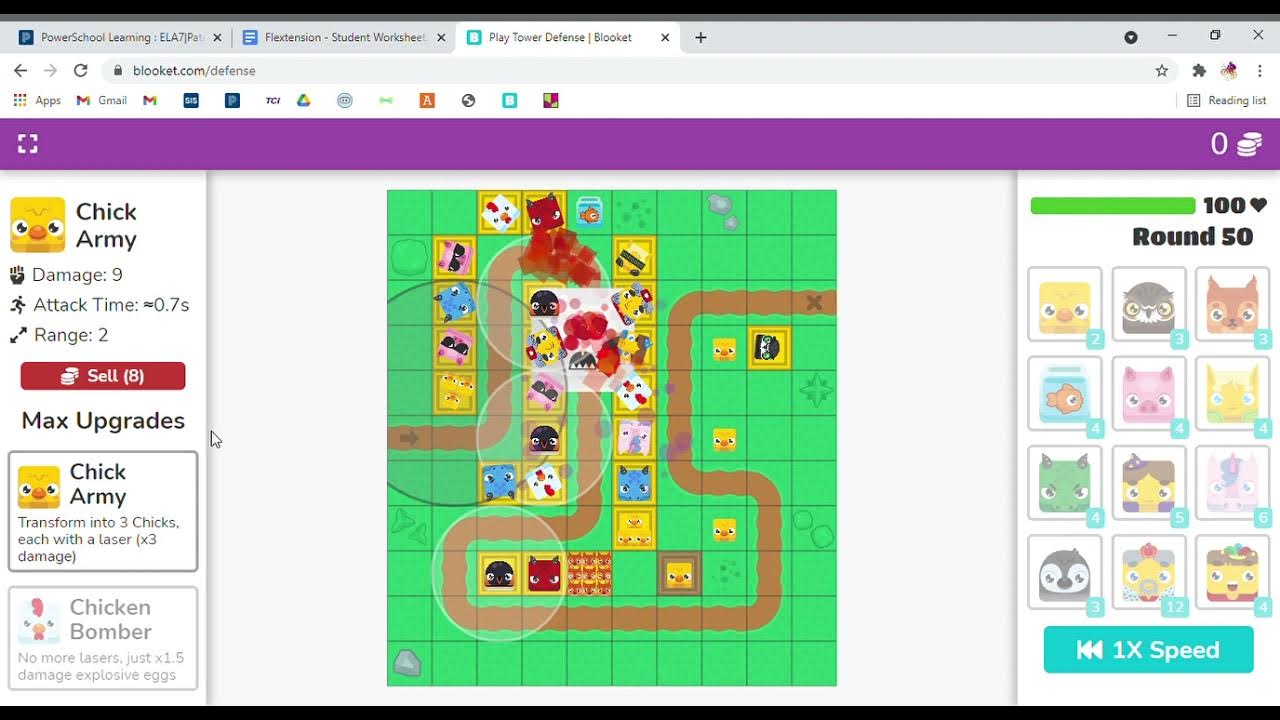
Task: Select the Jester tower in shop
Action: click(x=1232, y=572)
